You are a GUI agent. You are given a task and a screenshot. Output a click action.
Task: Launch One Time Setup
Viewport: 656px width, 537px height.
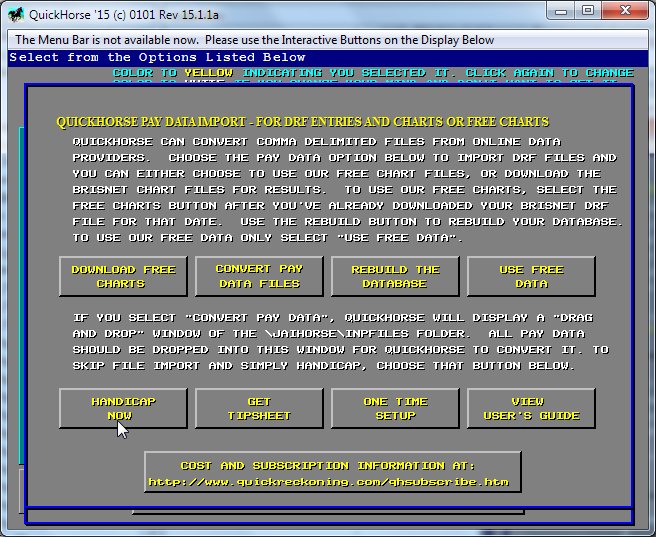395,408
